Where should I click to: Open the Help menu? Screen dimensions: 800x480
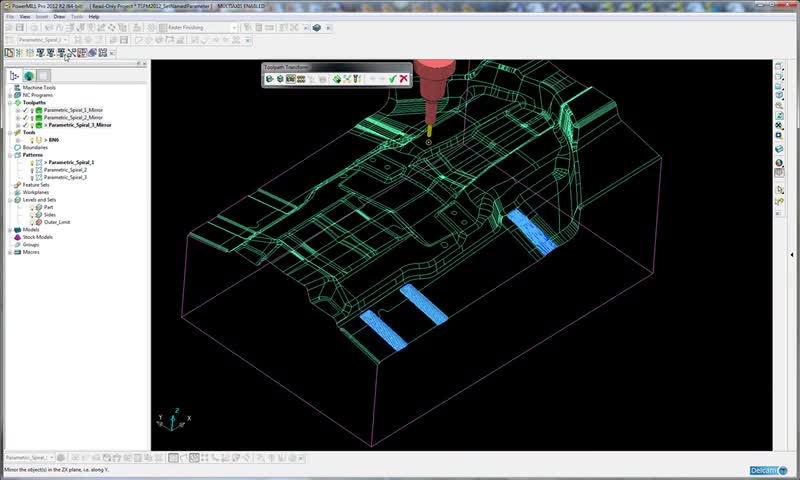click(x=94, y=17)
